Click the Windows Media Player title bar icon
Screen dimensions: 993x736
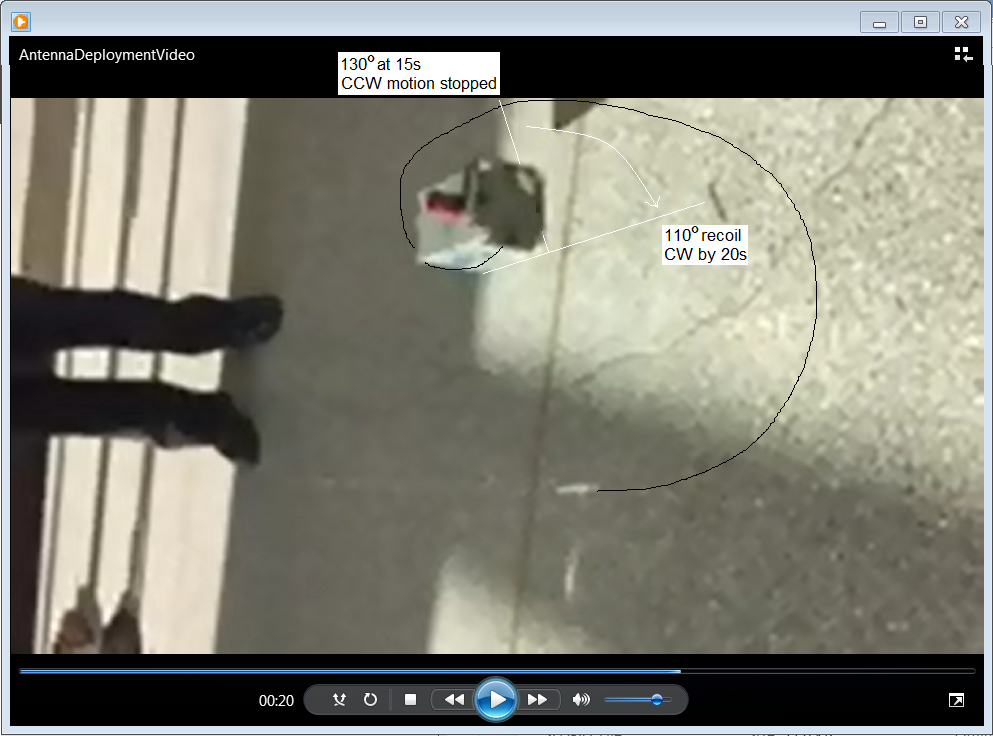coord(20,21)
